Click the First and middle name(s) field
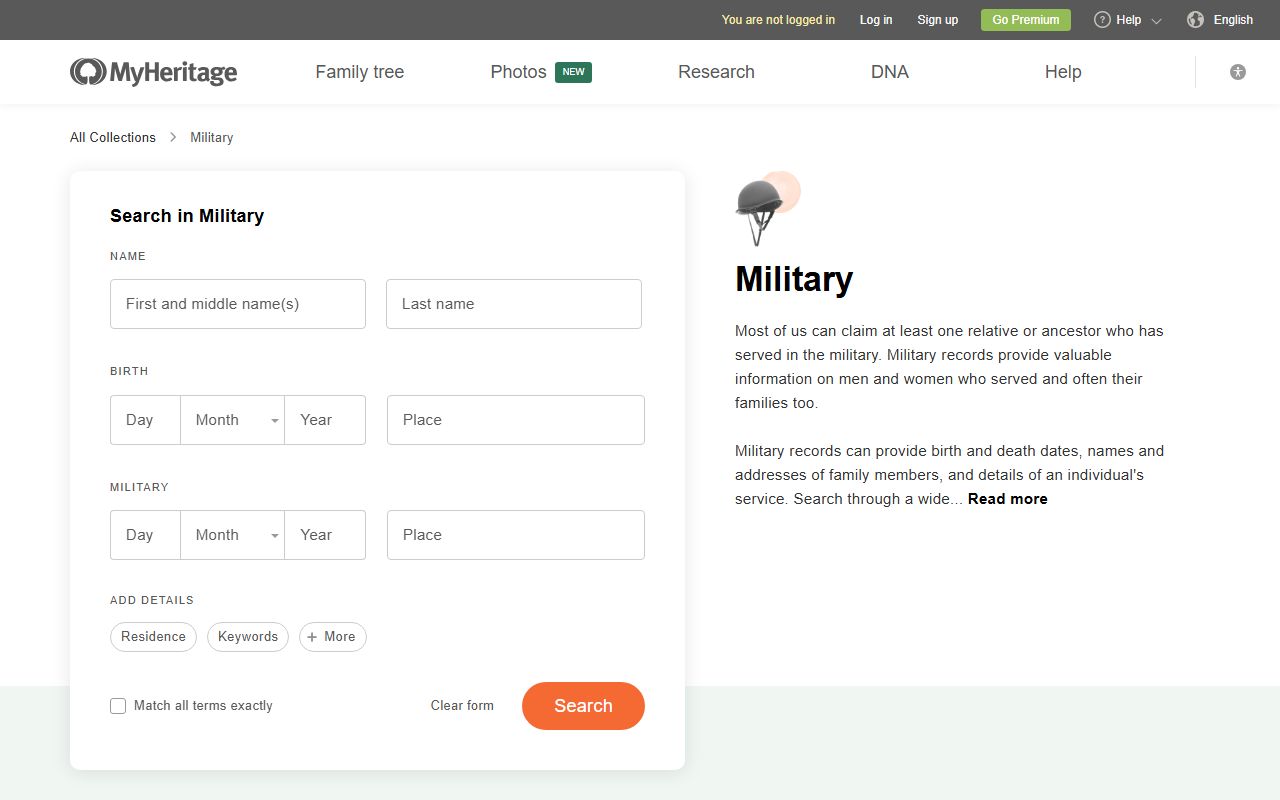The width and height of the screenshot is (1280, 800). click(x=238, y=304)
